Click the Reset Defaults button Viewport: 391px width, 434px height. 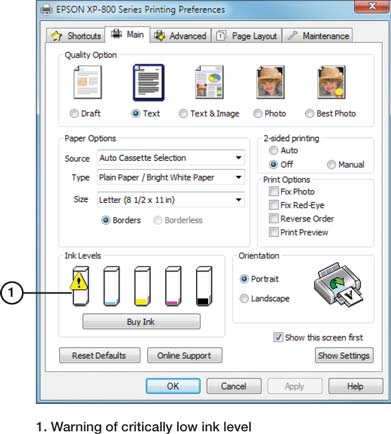click(99, 356)
